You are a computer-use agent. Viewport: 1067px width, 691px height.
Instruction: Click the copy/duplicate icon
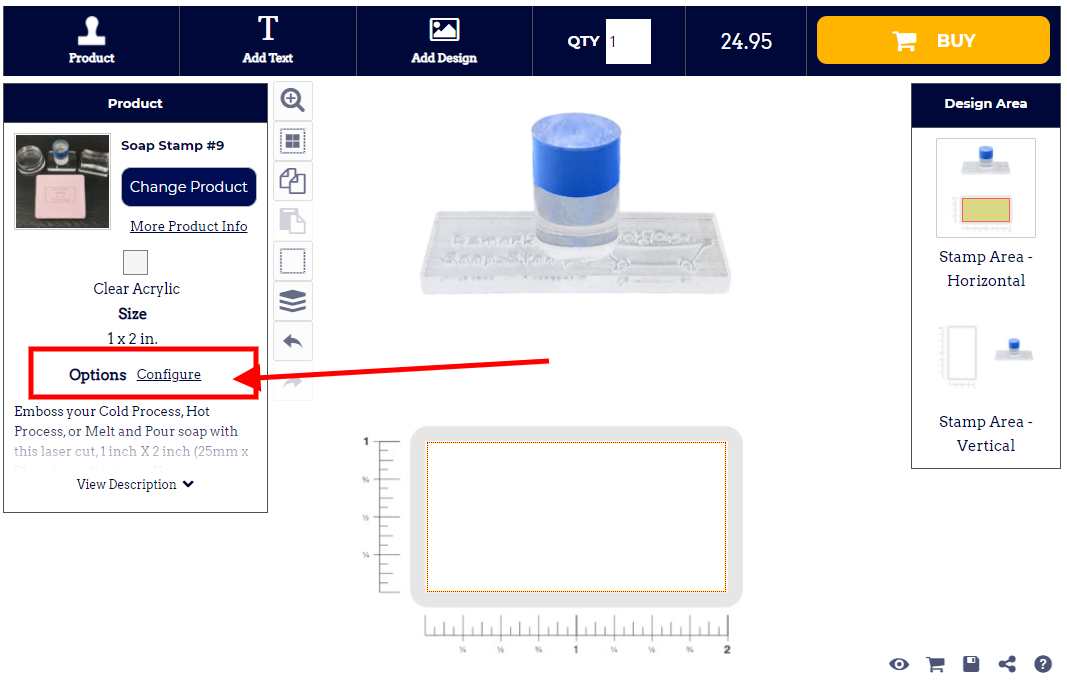coord(293,181)
